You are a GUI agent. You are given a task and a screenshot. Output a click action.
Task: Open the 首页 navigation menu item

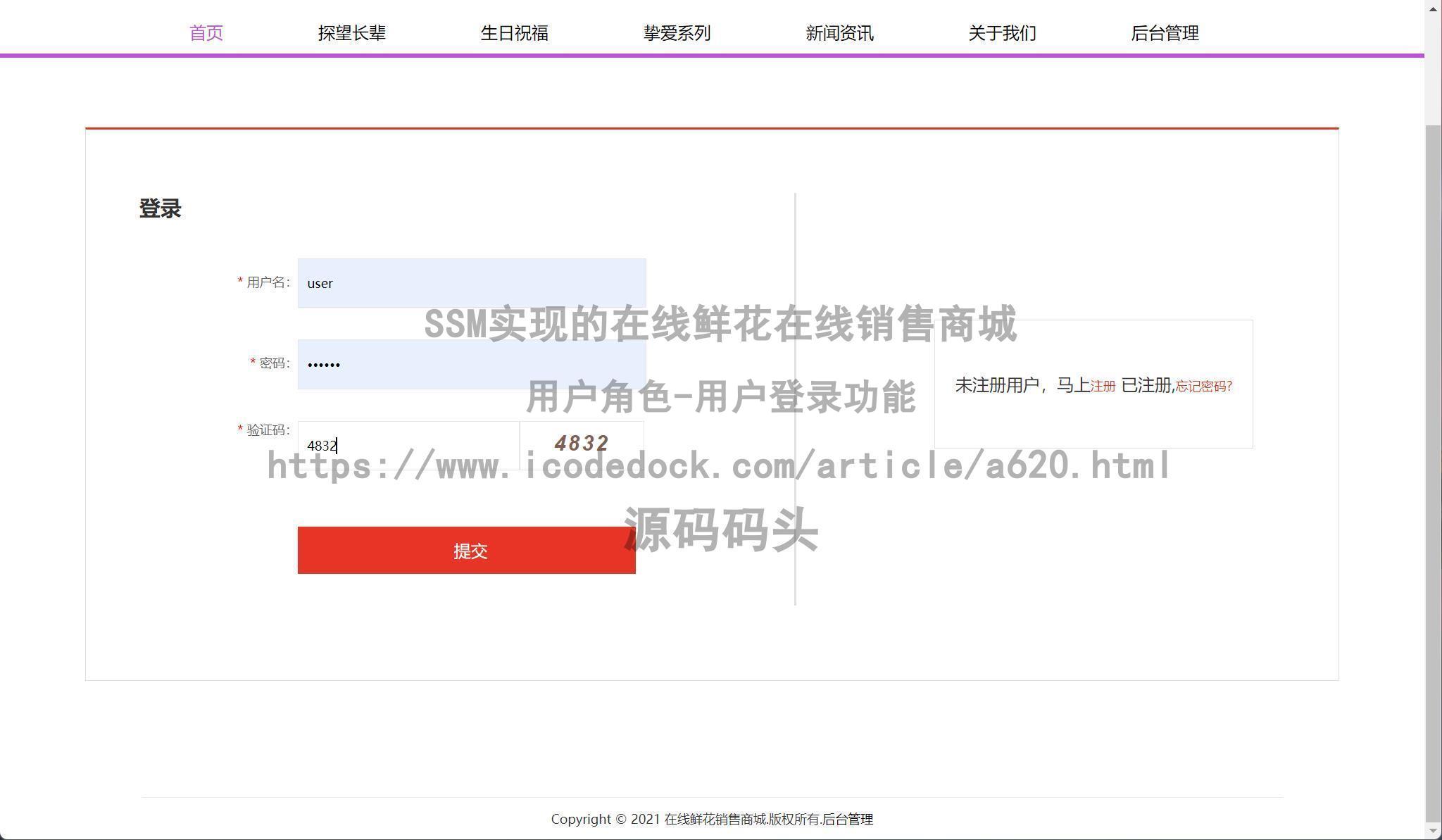[205, 32]
